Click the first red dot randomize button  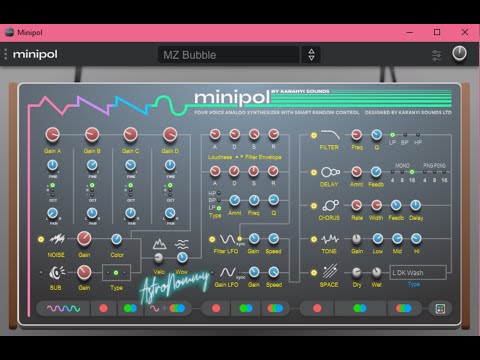tap(104, 308)
